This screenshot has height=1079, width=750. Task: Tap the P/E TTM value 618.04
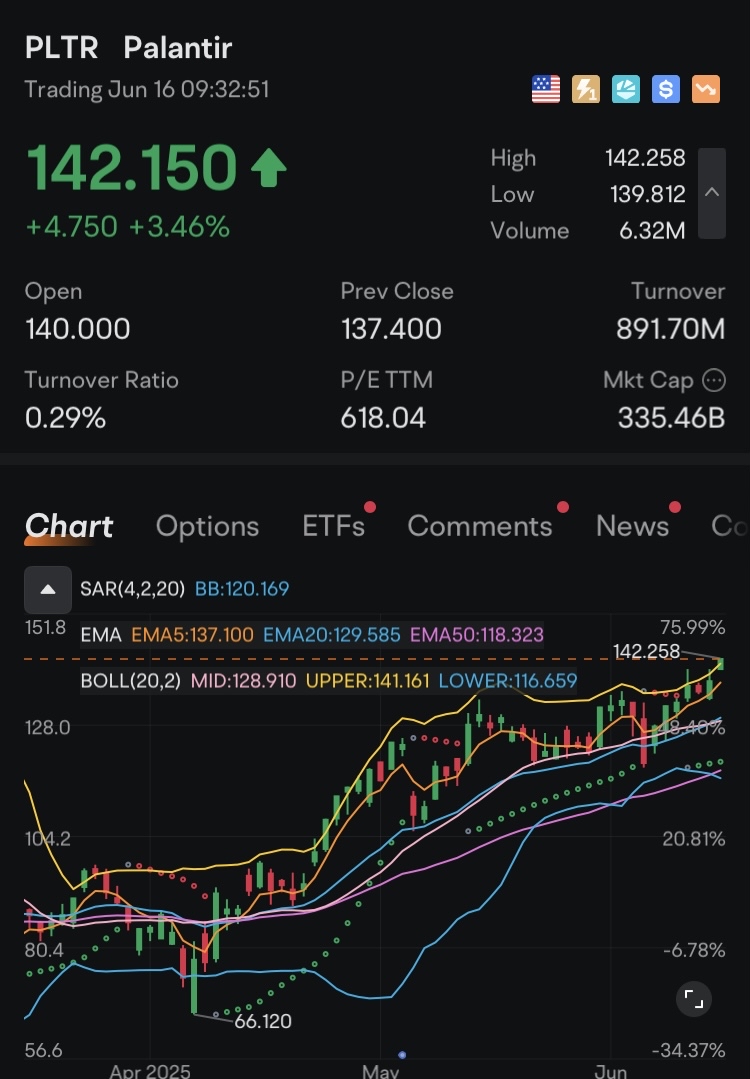[x=383, y=418]
